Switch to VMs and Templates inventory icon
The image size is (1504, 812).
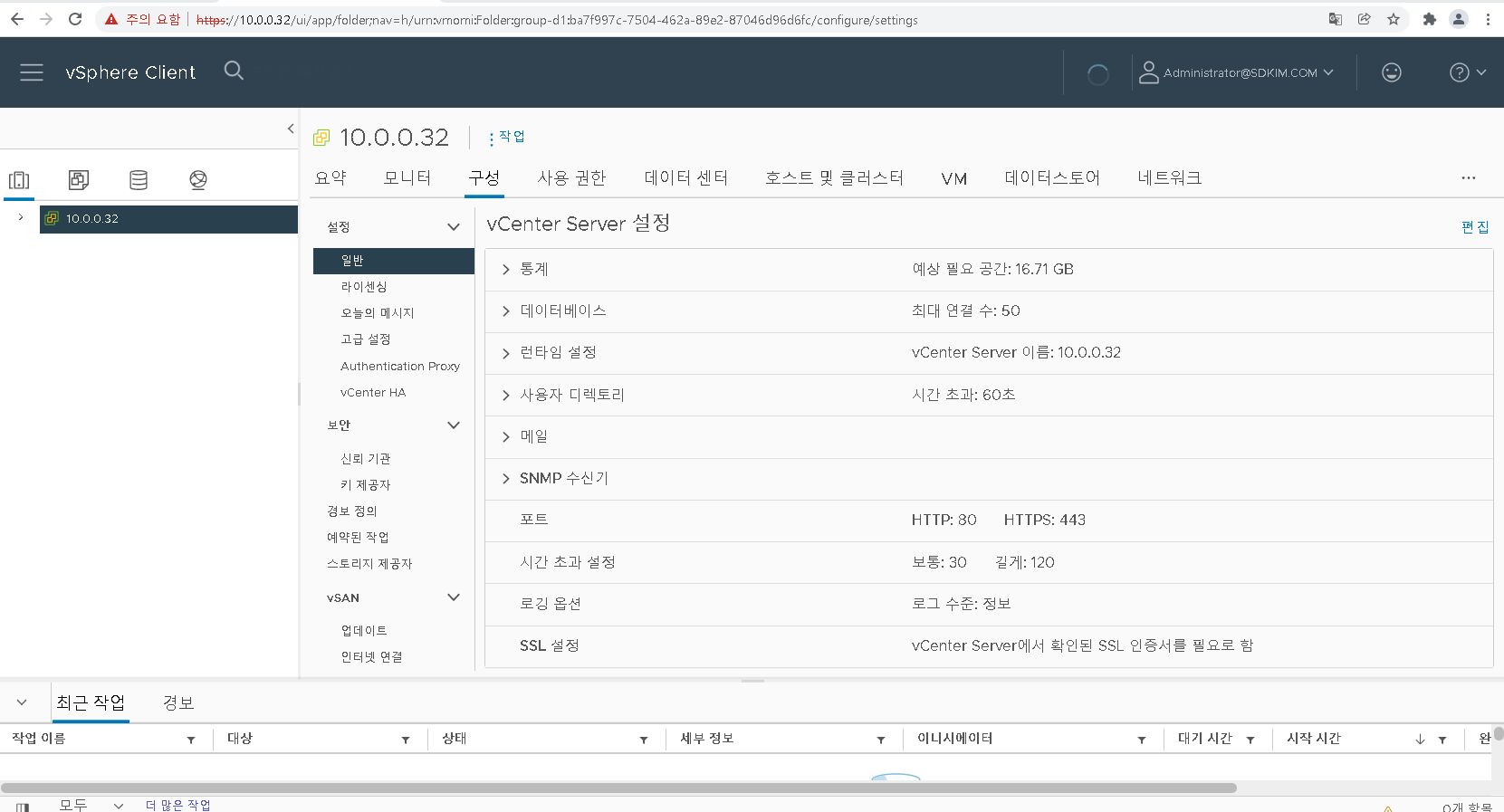[x=79, y=180]
